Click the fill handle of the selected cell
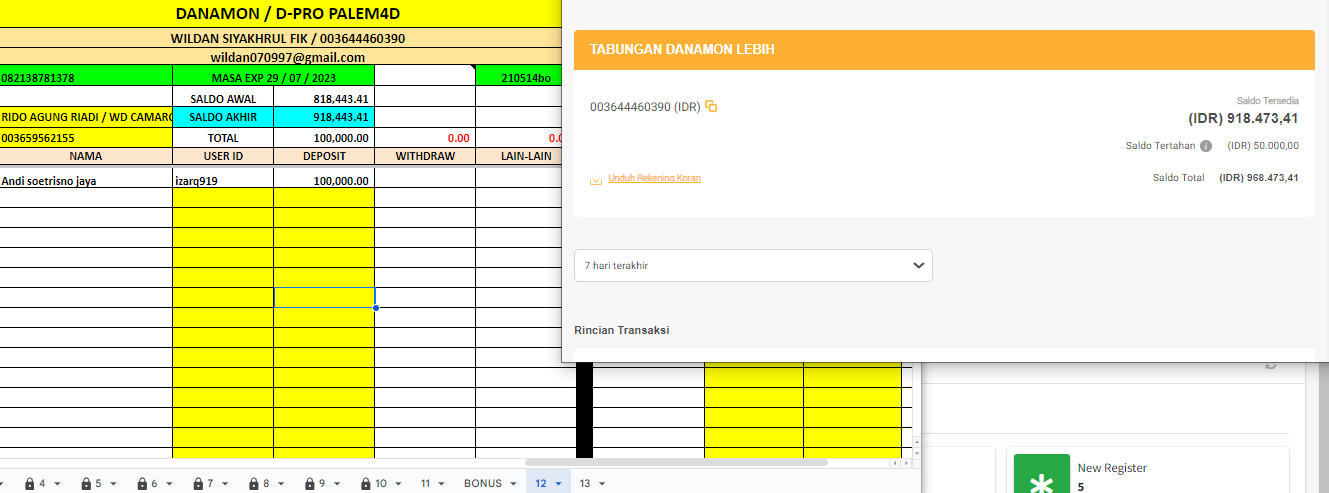This screenshot has width=1329, height=493. click(375, 307)
